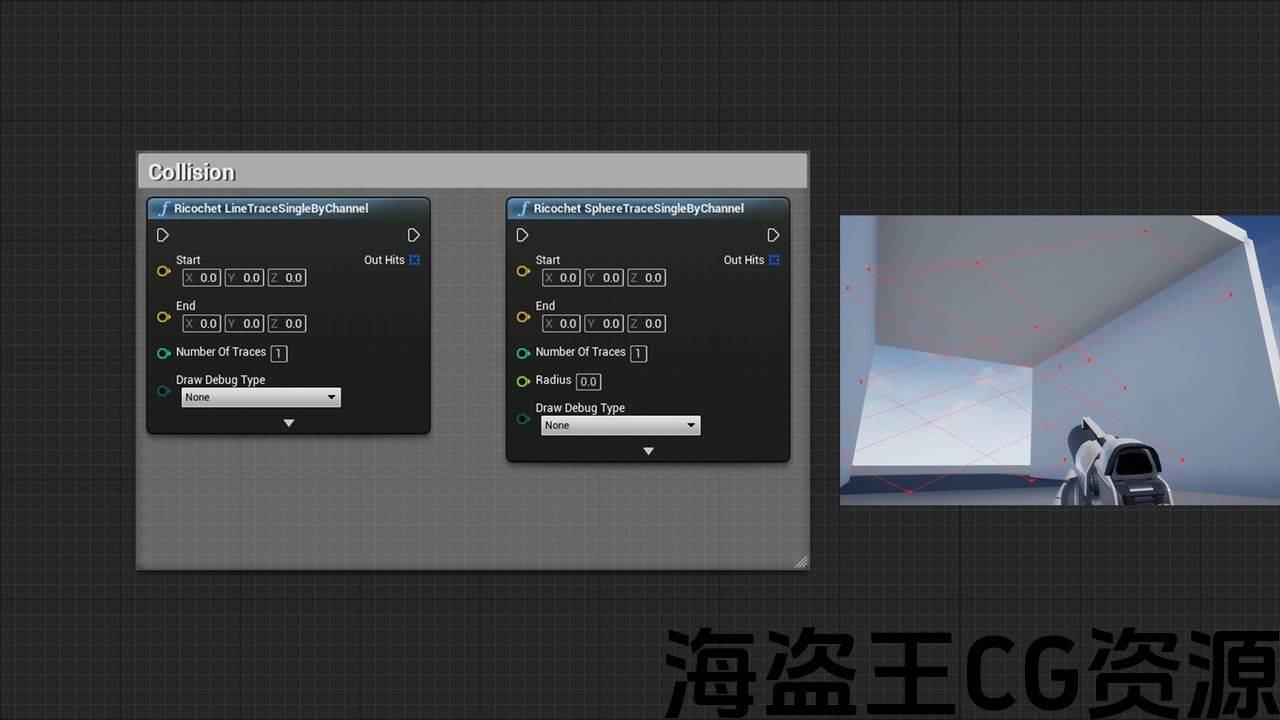Viewport: 1280px width, 720px height.
Task: Click the SphereTrace node output execution pin
Action: (x=773, y=235)
